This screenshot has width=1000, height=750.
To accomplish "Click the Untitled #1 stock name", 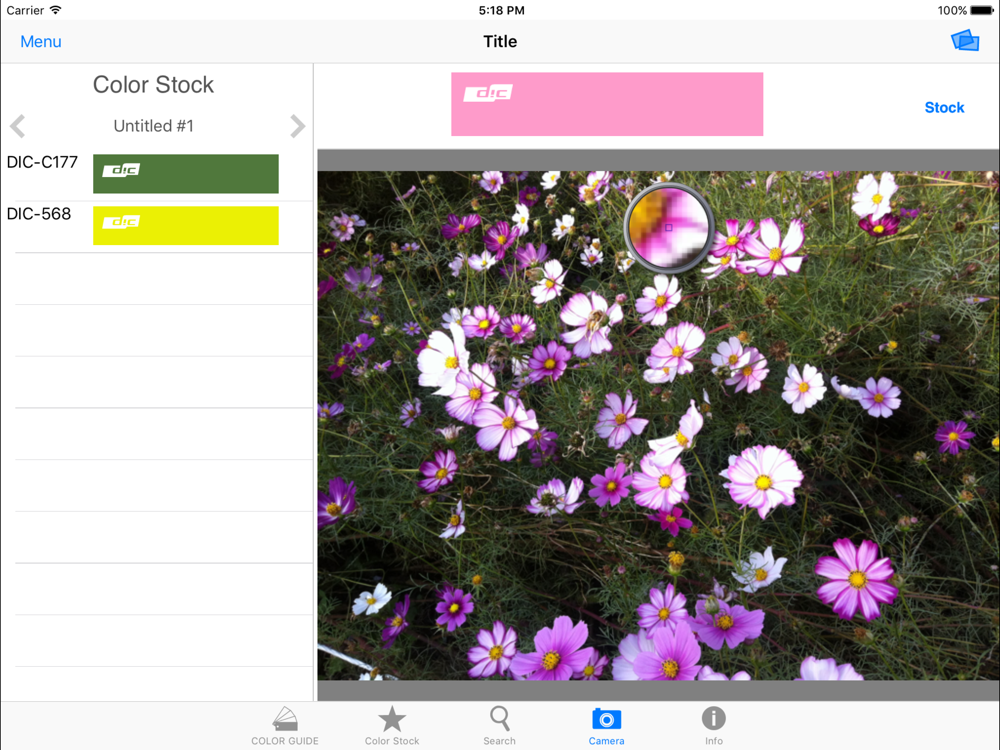I will pos(153,126).
